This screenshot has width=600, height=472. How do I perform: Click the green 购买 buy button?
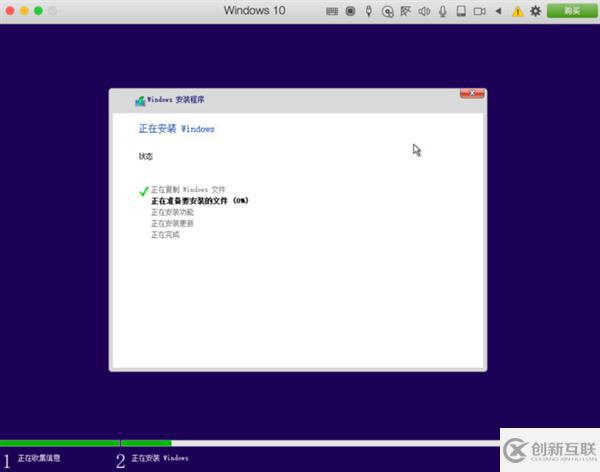click(x=572, y=11)
